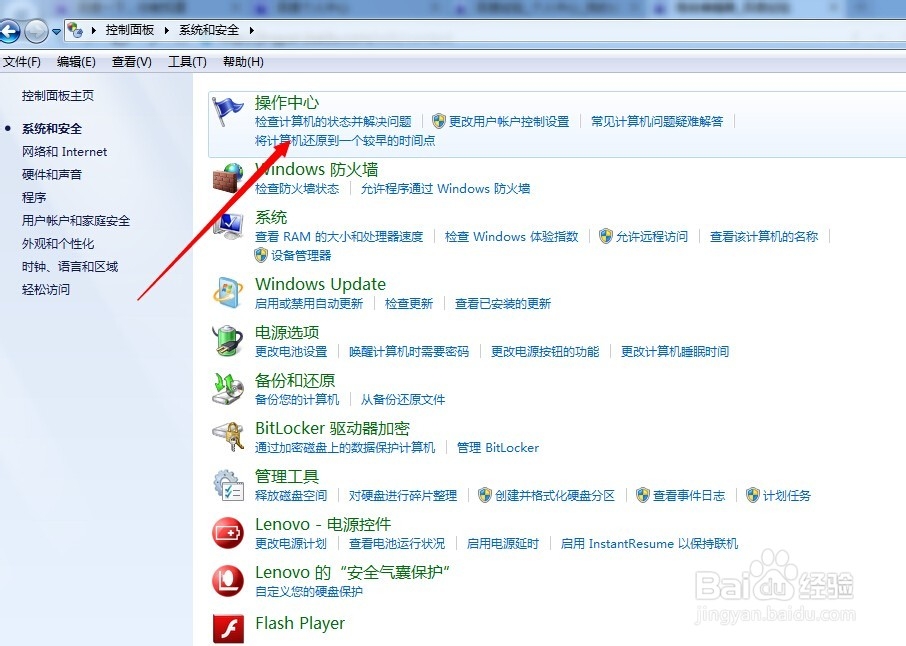The image size is (906, 646).
Task: Select 程序 in sidebar
Action: [34, 198]
